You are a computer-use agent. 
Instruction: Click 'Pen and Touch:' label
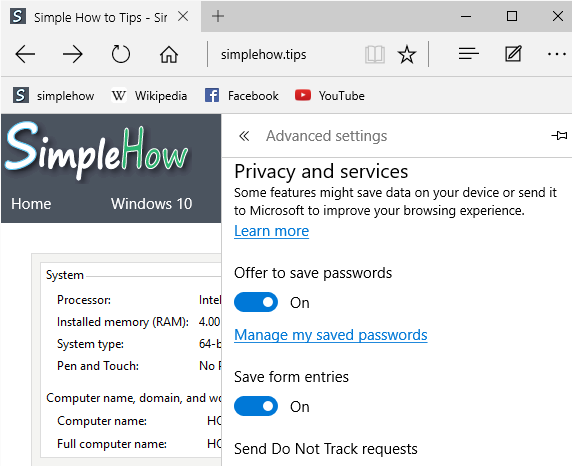click(98, 366)
